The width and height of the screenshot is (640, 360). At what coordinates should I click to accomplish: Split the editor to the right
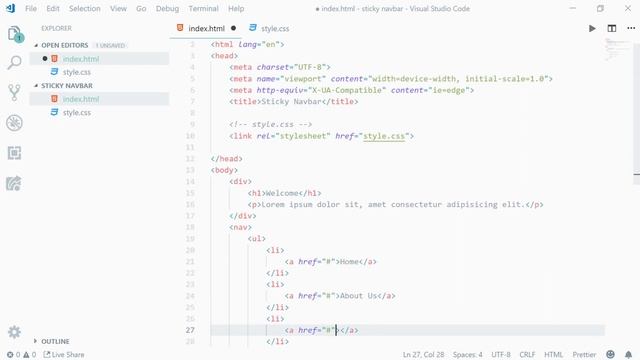[x=611, y=29]
